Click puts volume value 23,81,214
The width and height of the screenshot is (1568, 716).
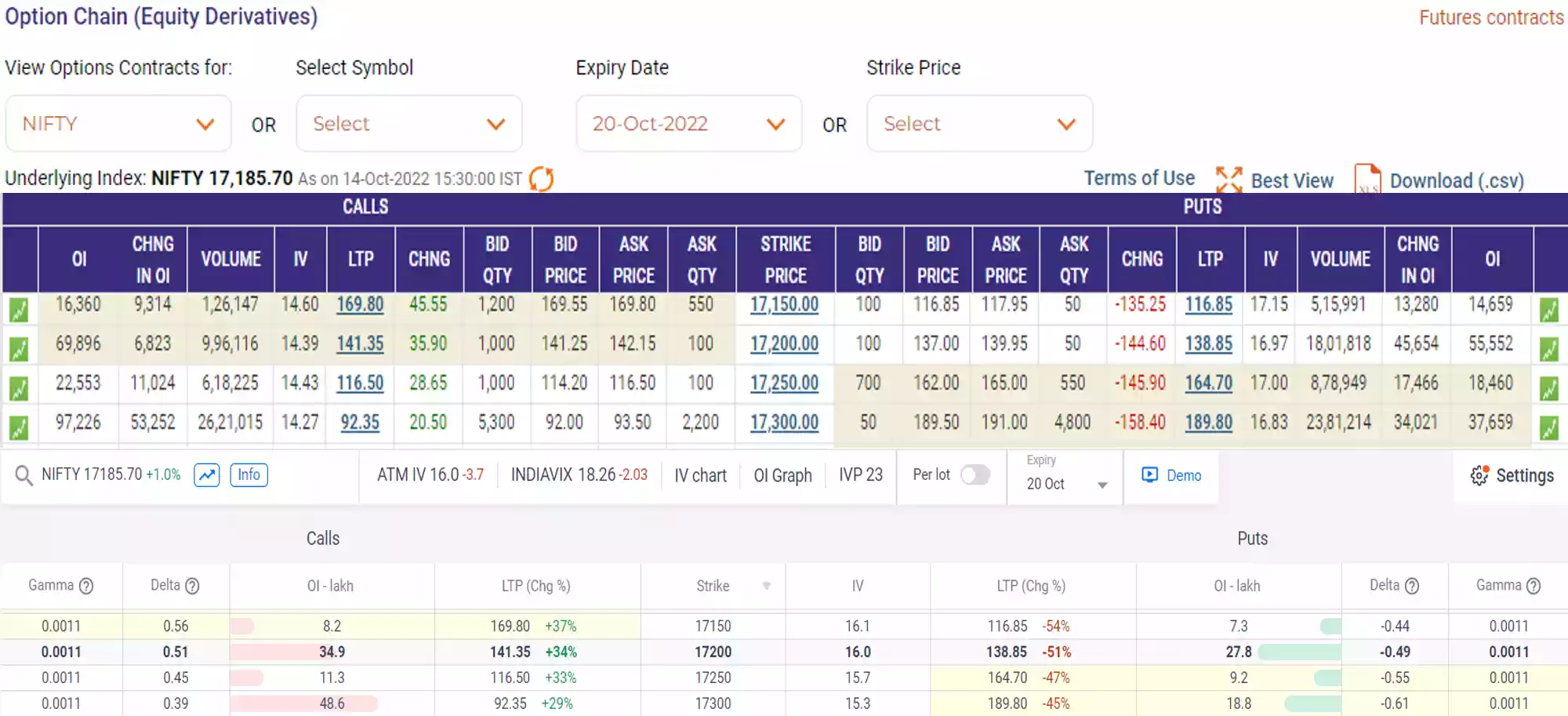pos(1338,423)
